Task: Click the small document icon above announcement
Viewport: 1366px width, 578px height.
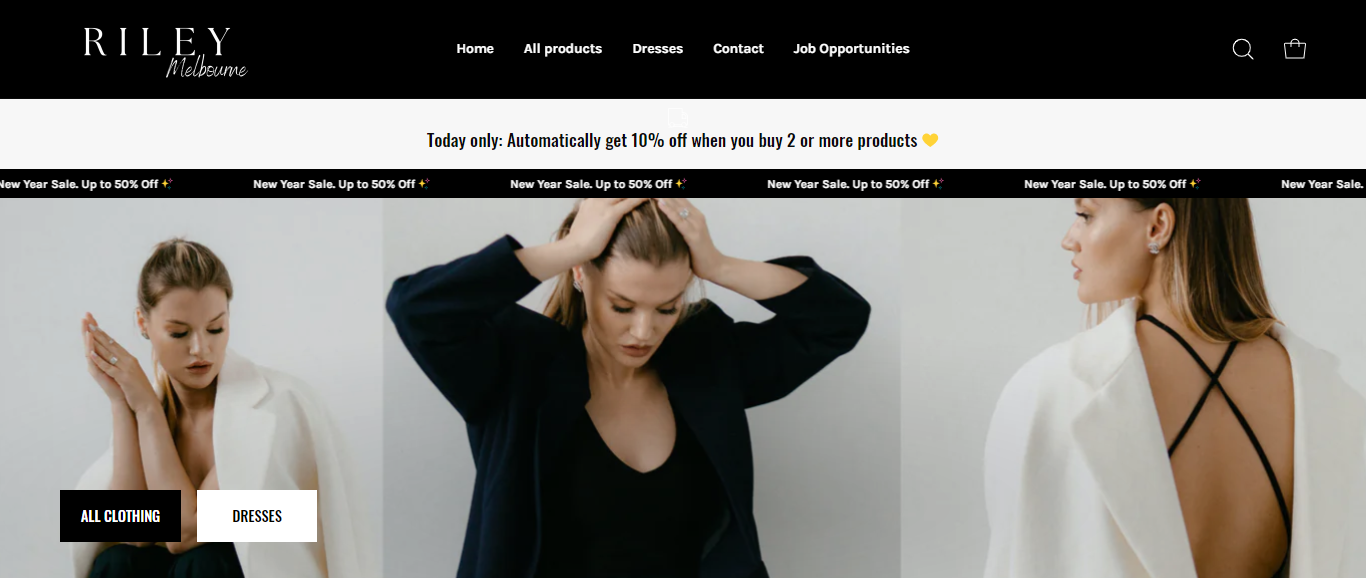Action: click(x=677, y=117)
